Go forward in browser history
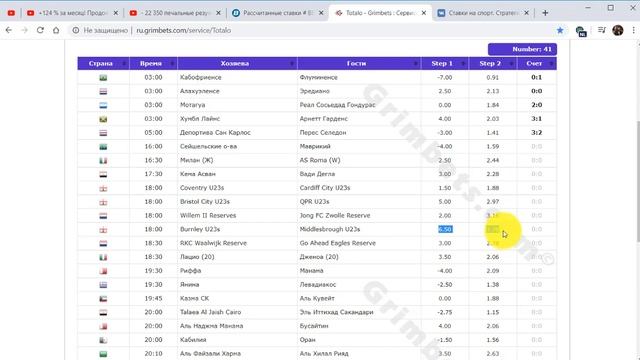This screenshot has height=360, width=640. point(24,30)
